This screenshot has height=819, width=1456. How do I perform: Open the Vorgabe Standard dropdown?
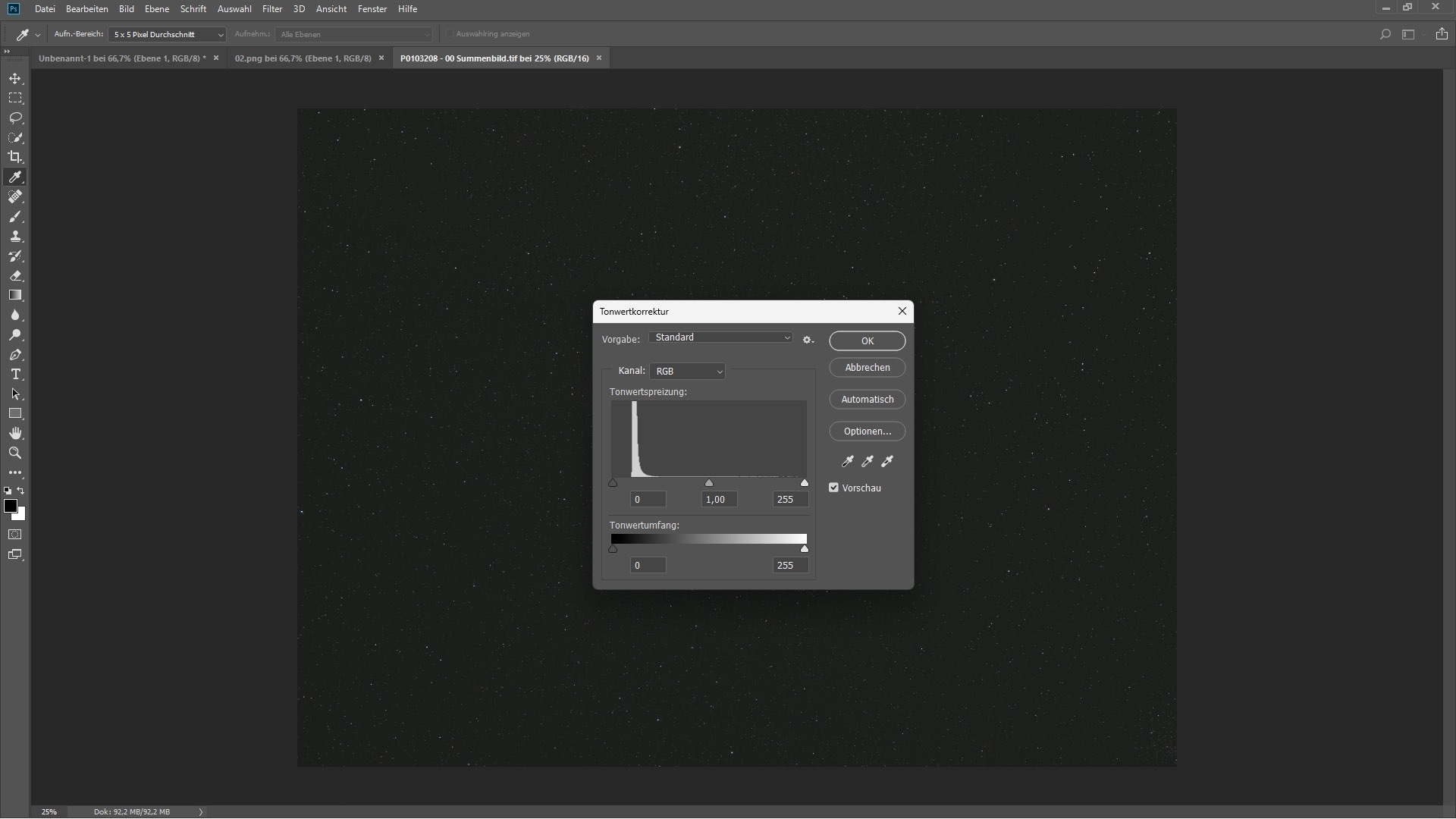pyautogui.click(x=720, y=337)
